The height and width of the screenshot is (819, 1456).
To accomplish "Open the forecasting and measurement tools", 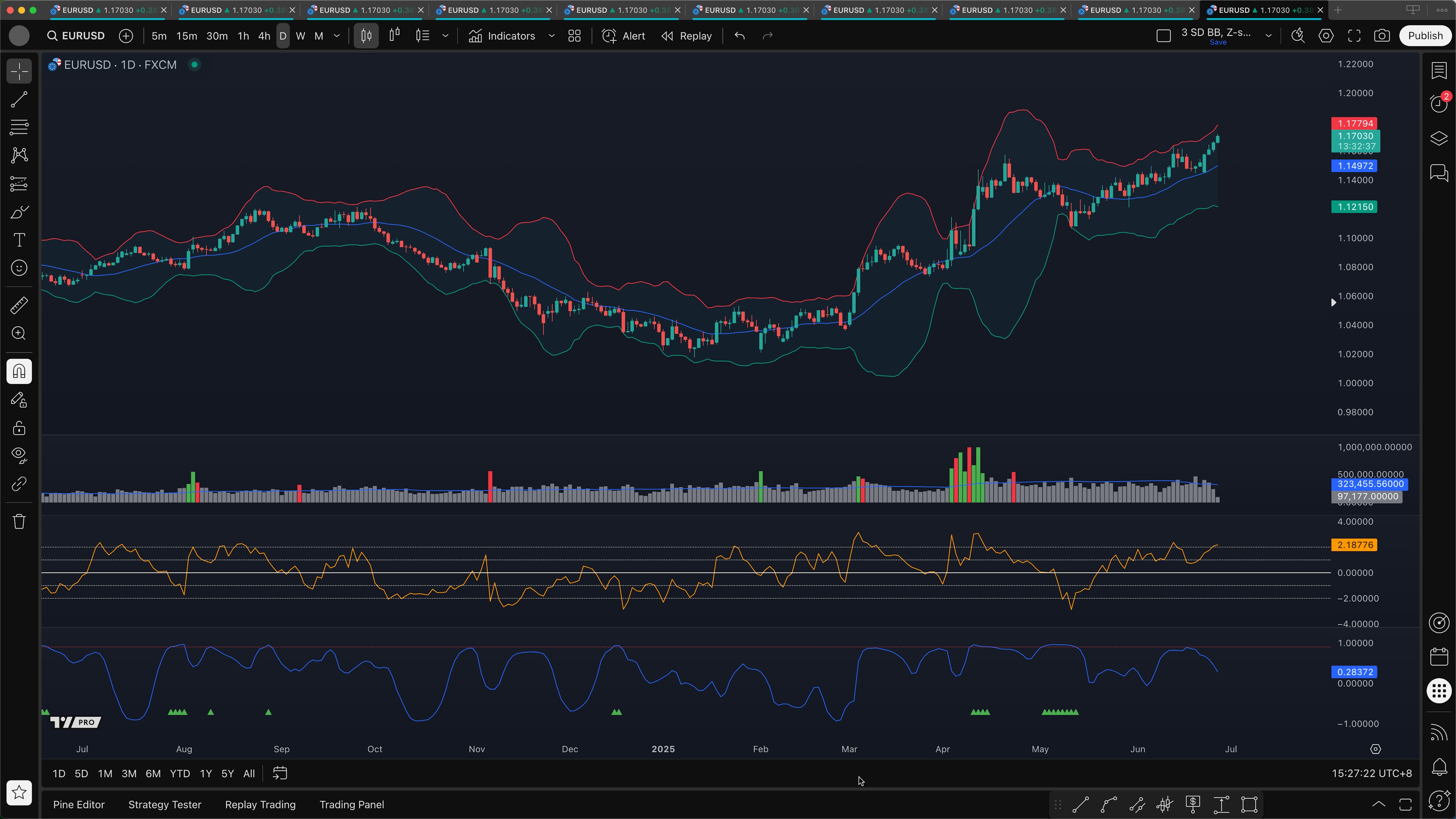I will (x=19, y=184).
